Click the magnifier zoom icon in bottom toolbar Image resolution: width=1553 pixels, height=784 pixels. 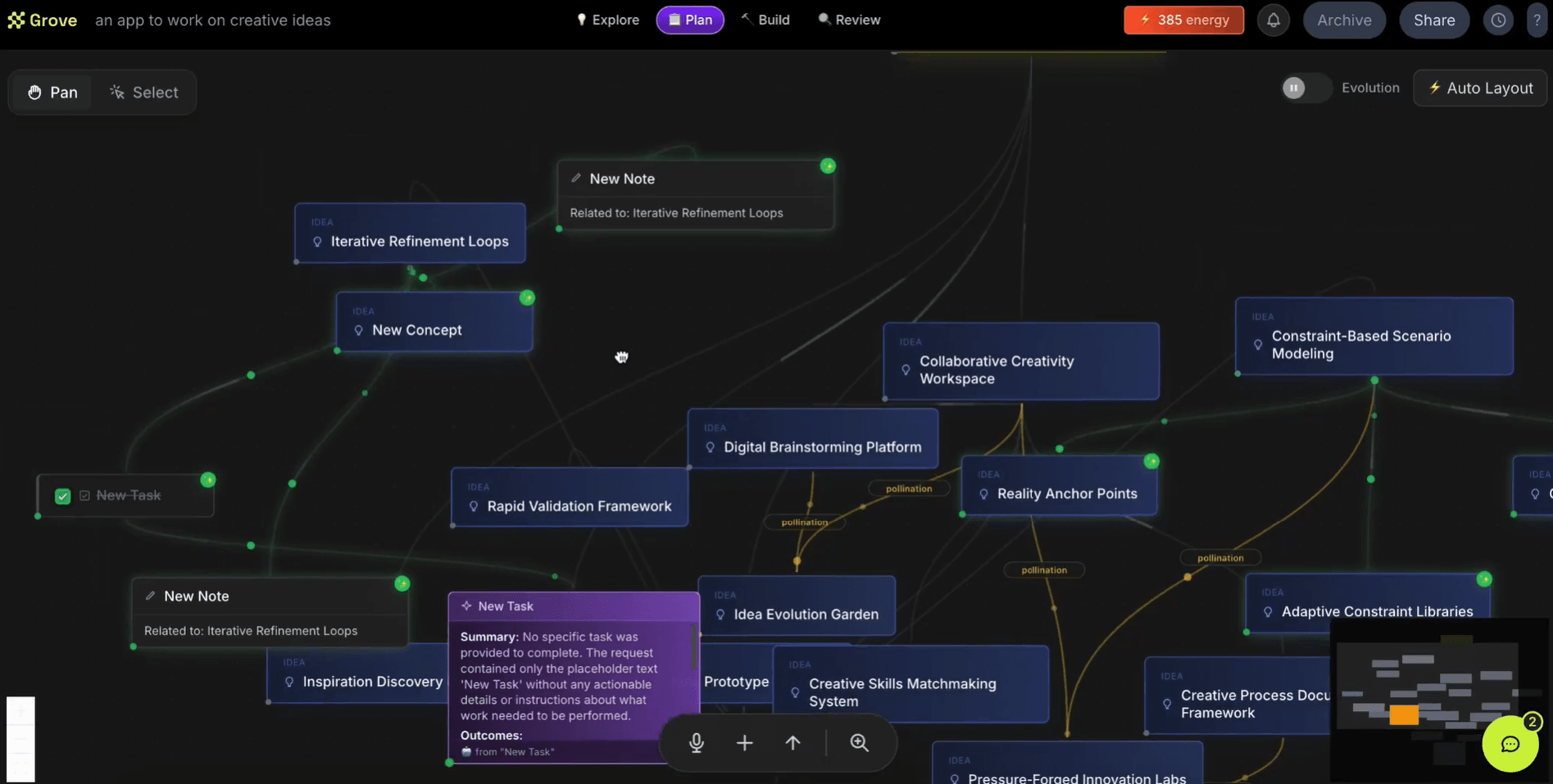pos(859,742)
